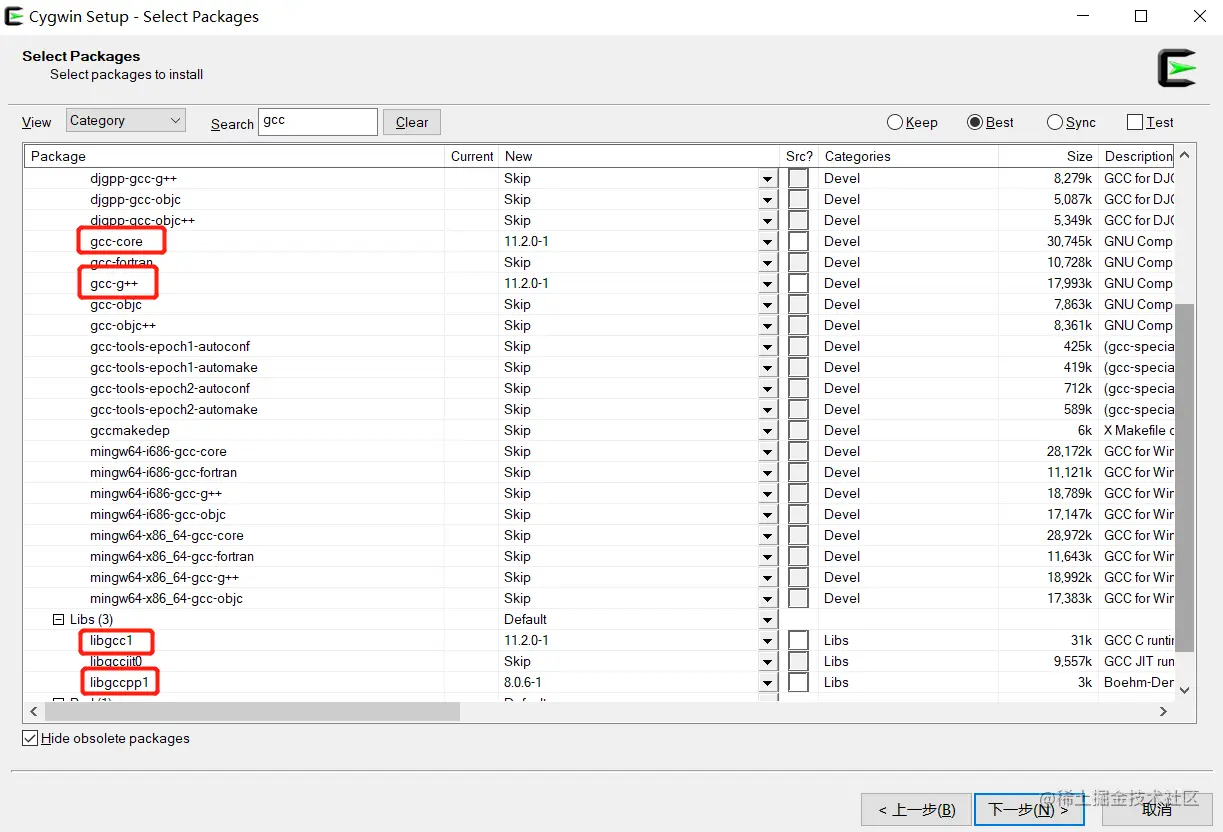
Task: Click the Current column header
Action: pos(472,156)
